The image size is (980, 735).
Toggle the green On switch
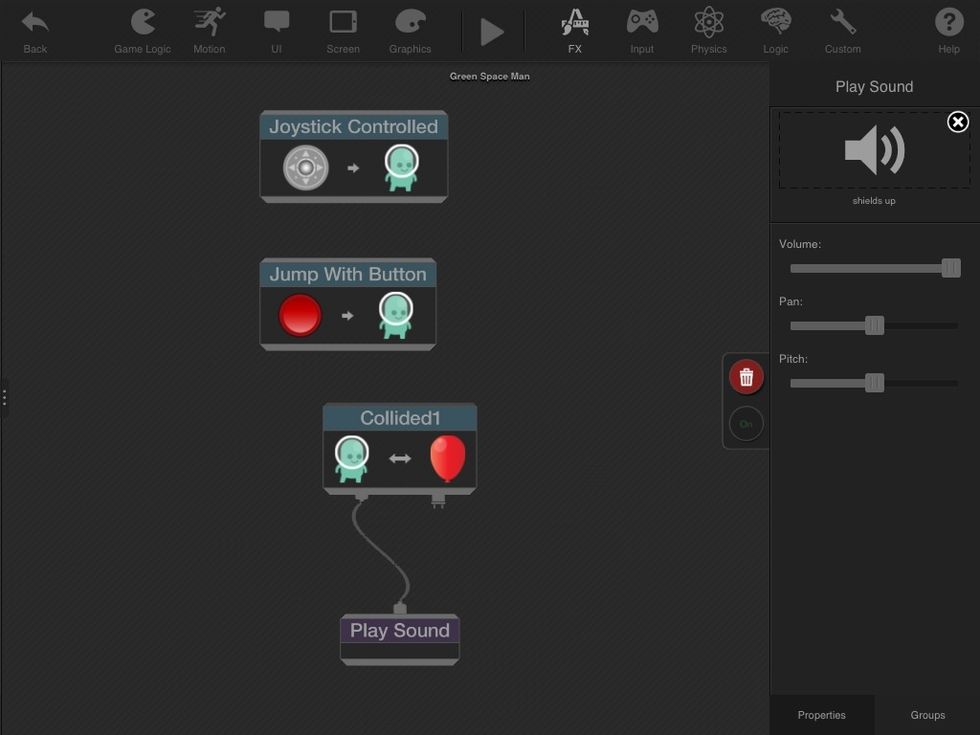pyautogui.click(x=746, y=424)
